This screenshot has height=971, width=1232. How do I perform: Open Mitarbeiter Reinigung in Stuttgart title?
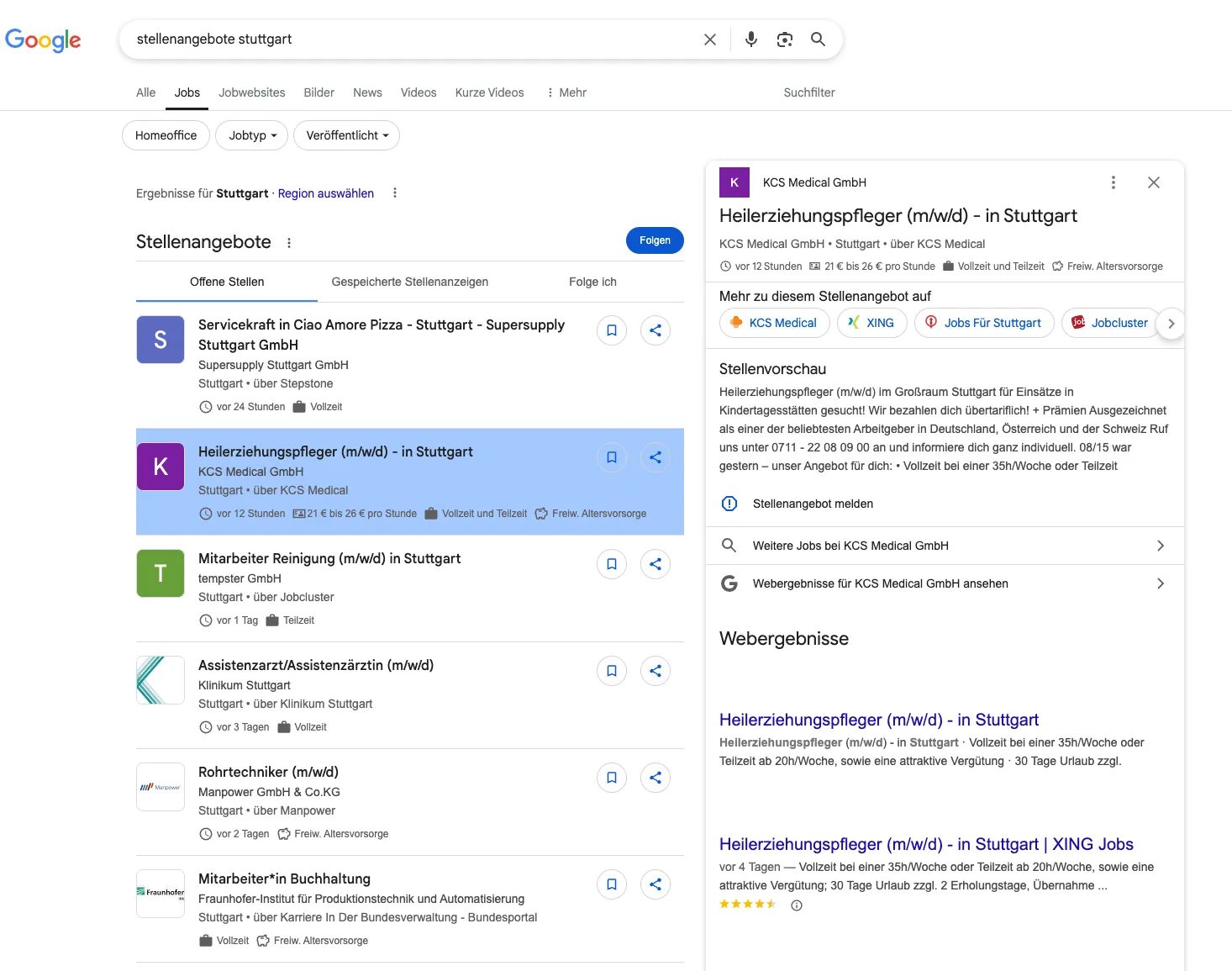pos(329,558)
